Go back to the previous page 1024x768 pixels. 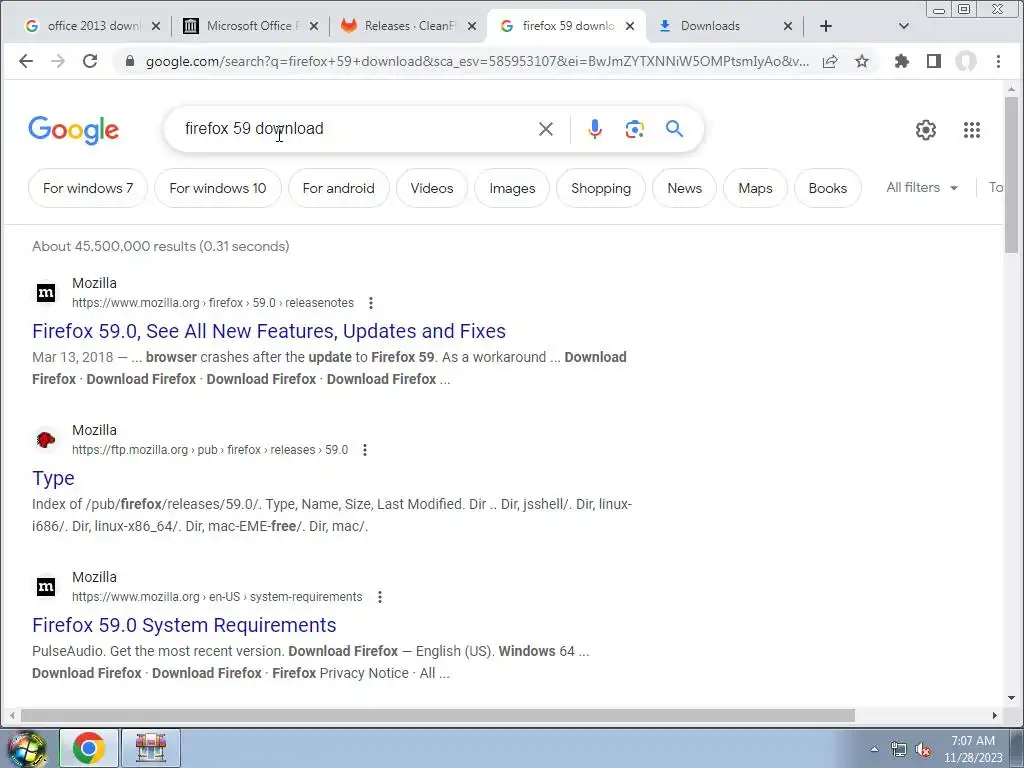pyautogui.click(x=25, y=61)
